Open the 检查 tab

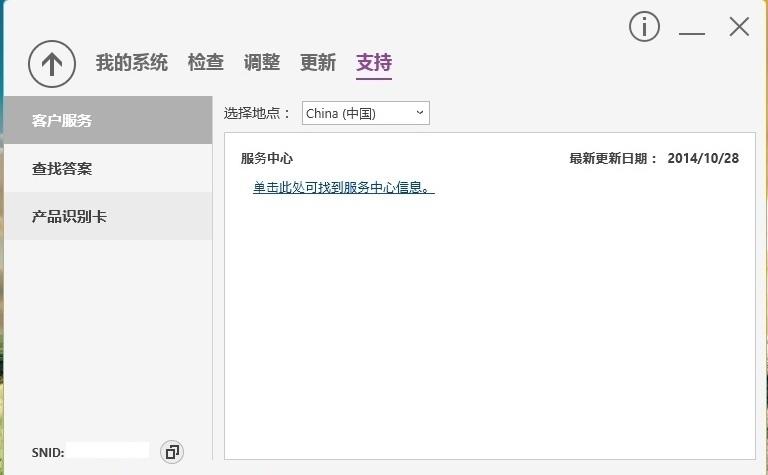206,62
